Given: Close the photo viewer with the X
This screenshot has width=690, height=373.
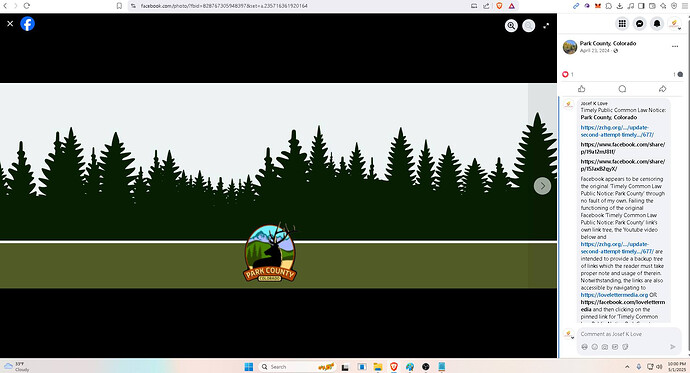Looking at the screenshot, I should (10, 24).
